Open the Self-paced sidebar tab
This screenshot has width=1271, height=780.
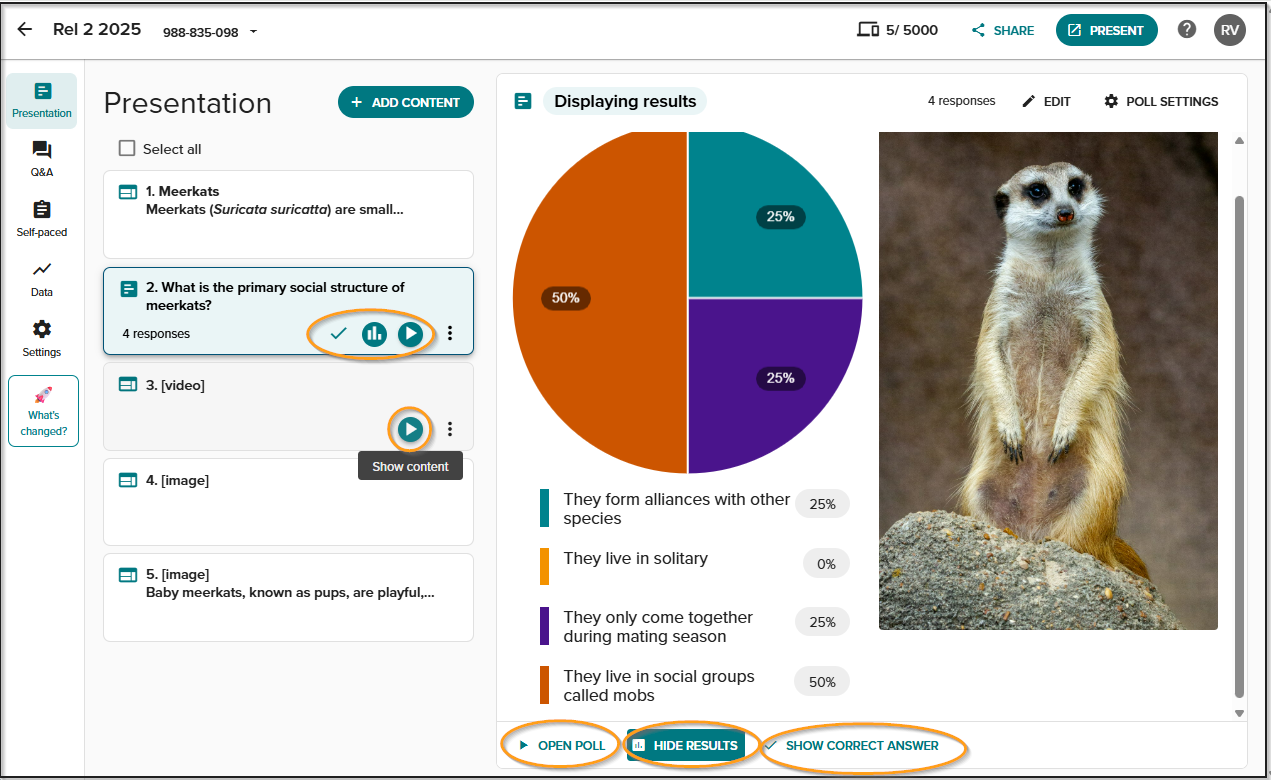click(42, 220)
